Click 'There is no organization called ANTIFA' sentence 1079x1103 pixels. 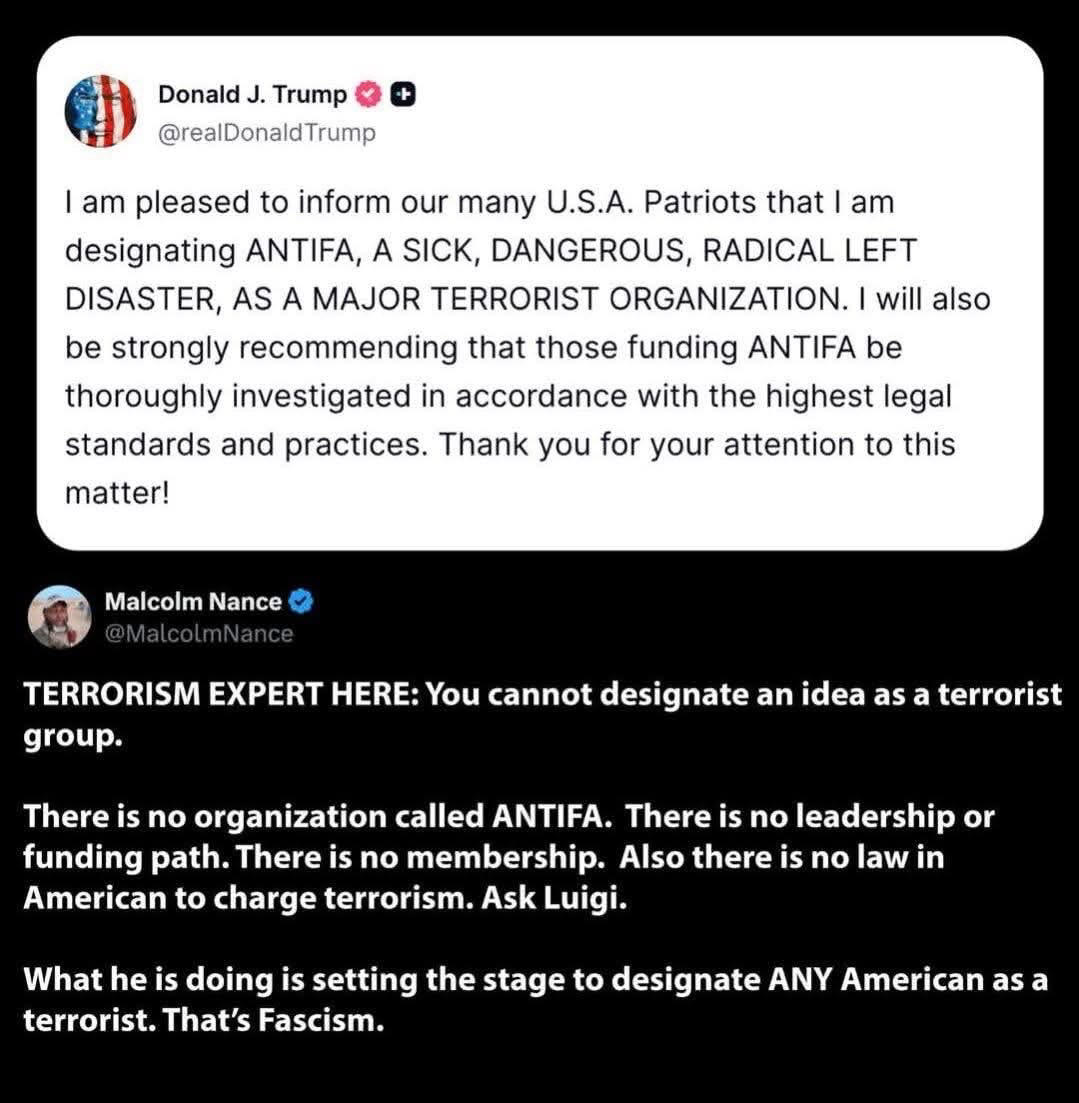tap(318, 817)
